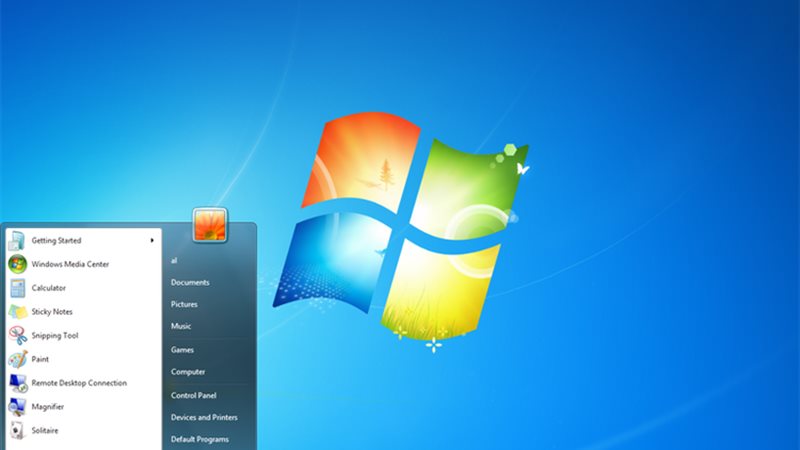The width and height of the screenshot is (800, 450).
Task: Launch Windows Media Center icon
Action: 17,264
